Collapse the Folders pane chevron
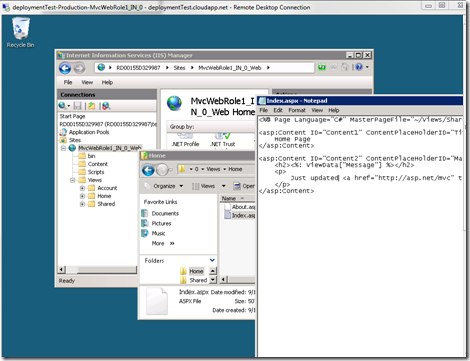This screenshot has height=361, width=470. click(x=212, y=260)
